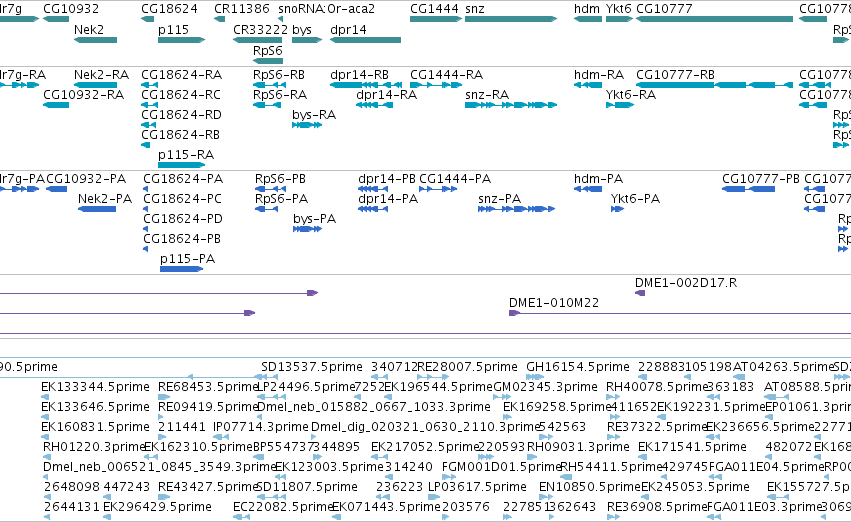Select the RpS6 gene below CR33222

pyautogui.click(x=268, y=60)
